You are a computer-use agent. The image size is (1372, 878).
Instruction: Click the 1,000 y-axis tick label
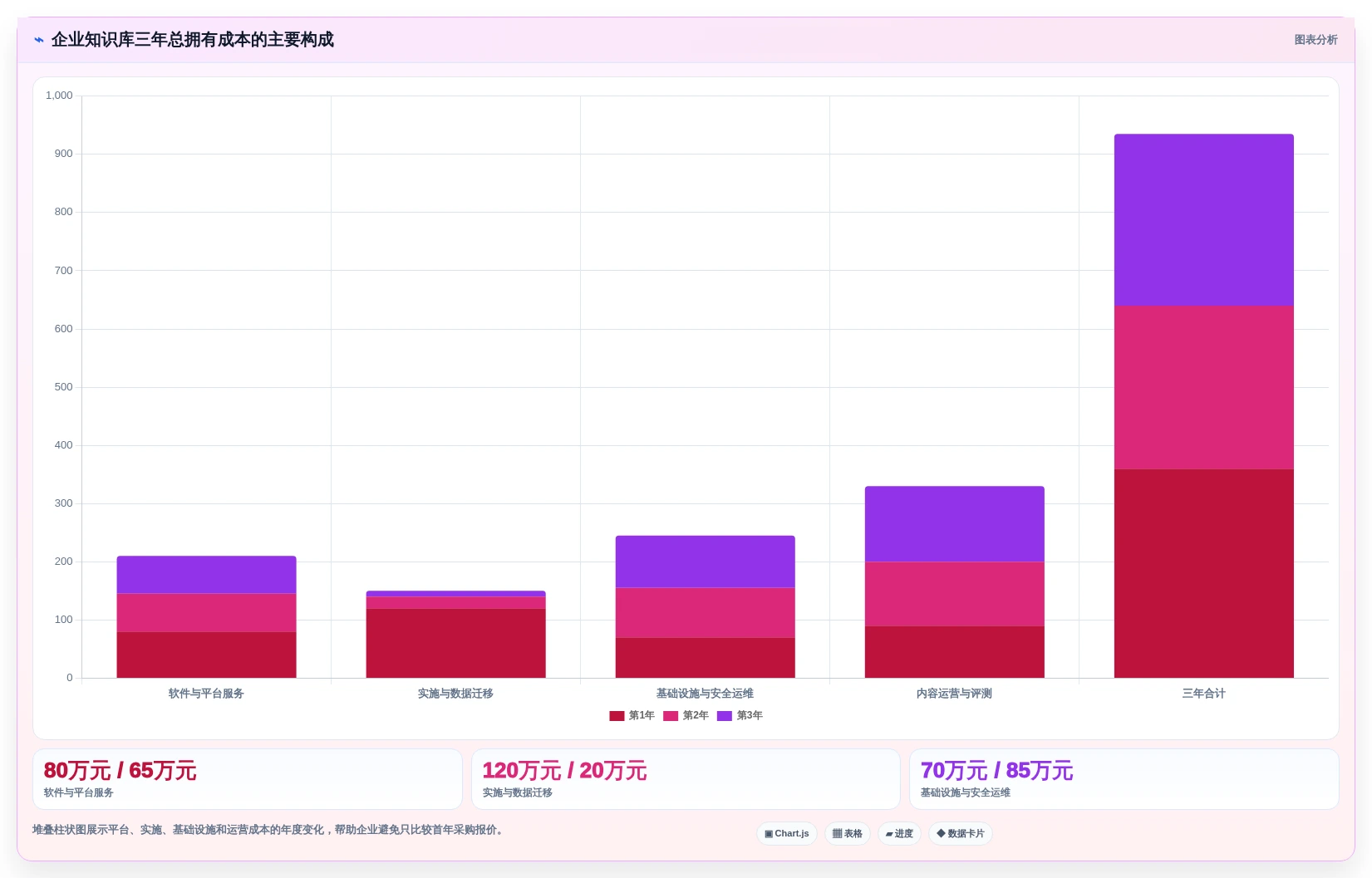59,96
